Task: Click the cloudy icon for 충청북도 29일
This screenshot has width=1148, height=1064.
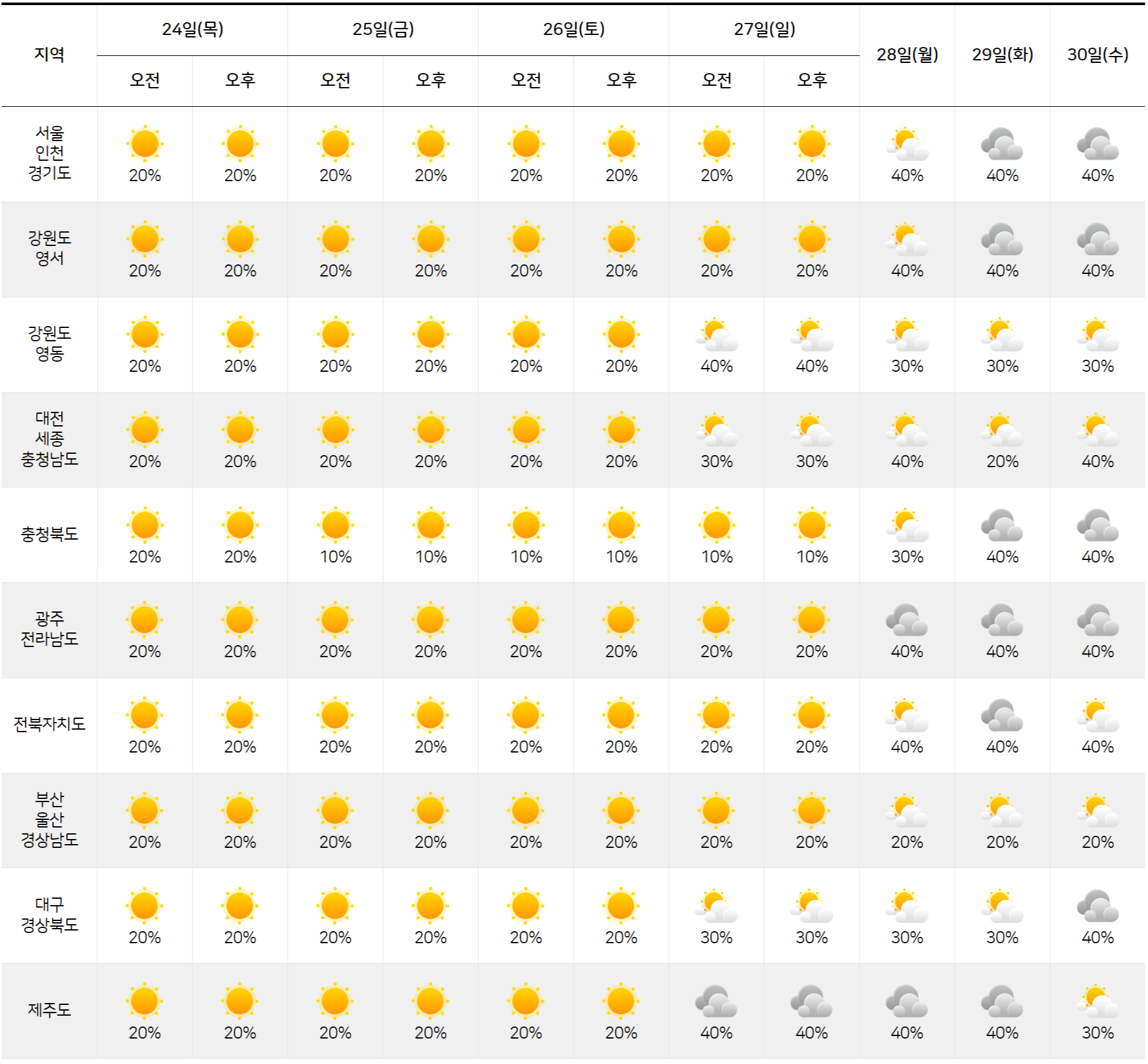Action: click(1003, 525)
